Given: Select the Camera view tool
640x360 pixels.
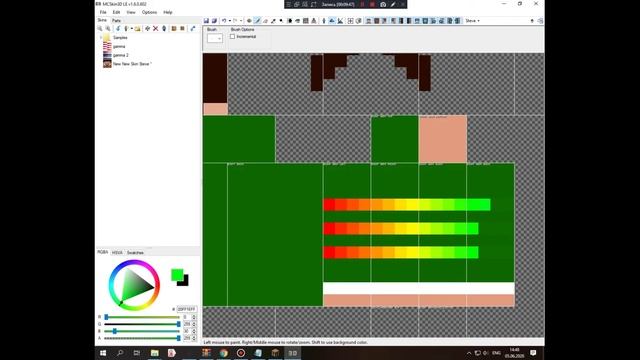Looking at the screenshot, I should (249, 21).
